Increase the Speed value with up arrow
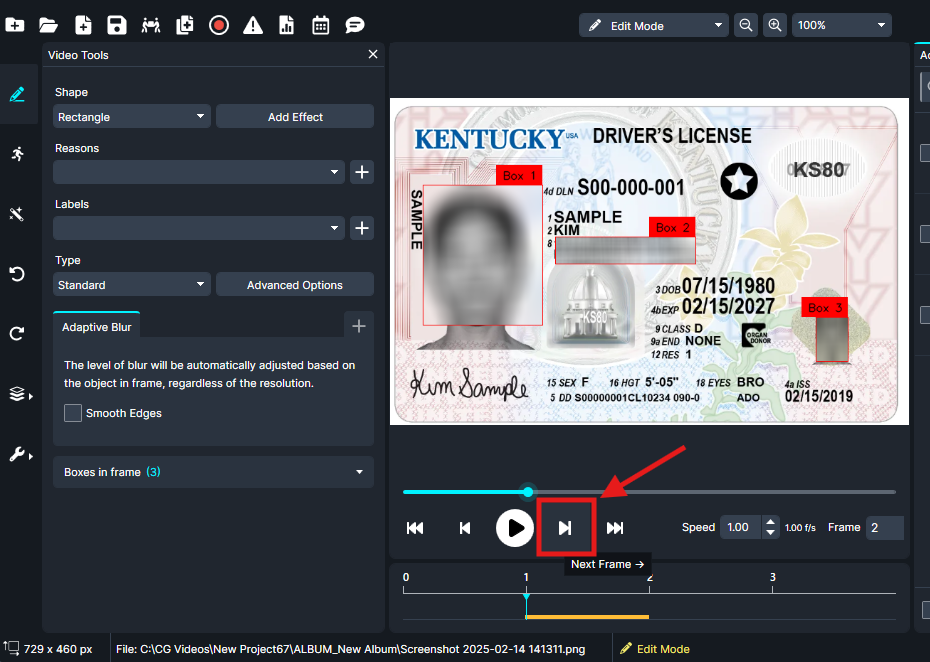Screen dimensions: 930x662 pos(770,521)
